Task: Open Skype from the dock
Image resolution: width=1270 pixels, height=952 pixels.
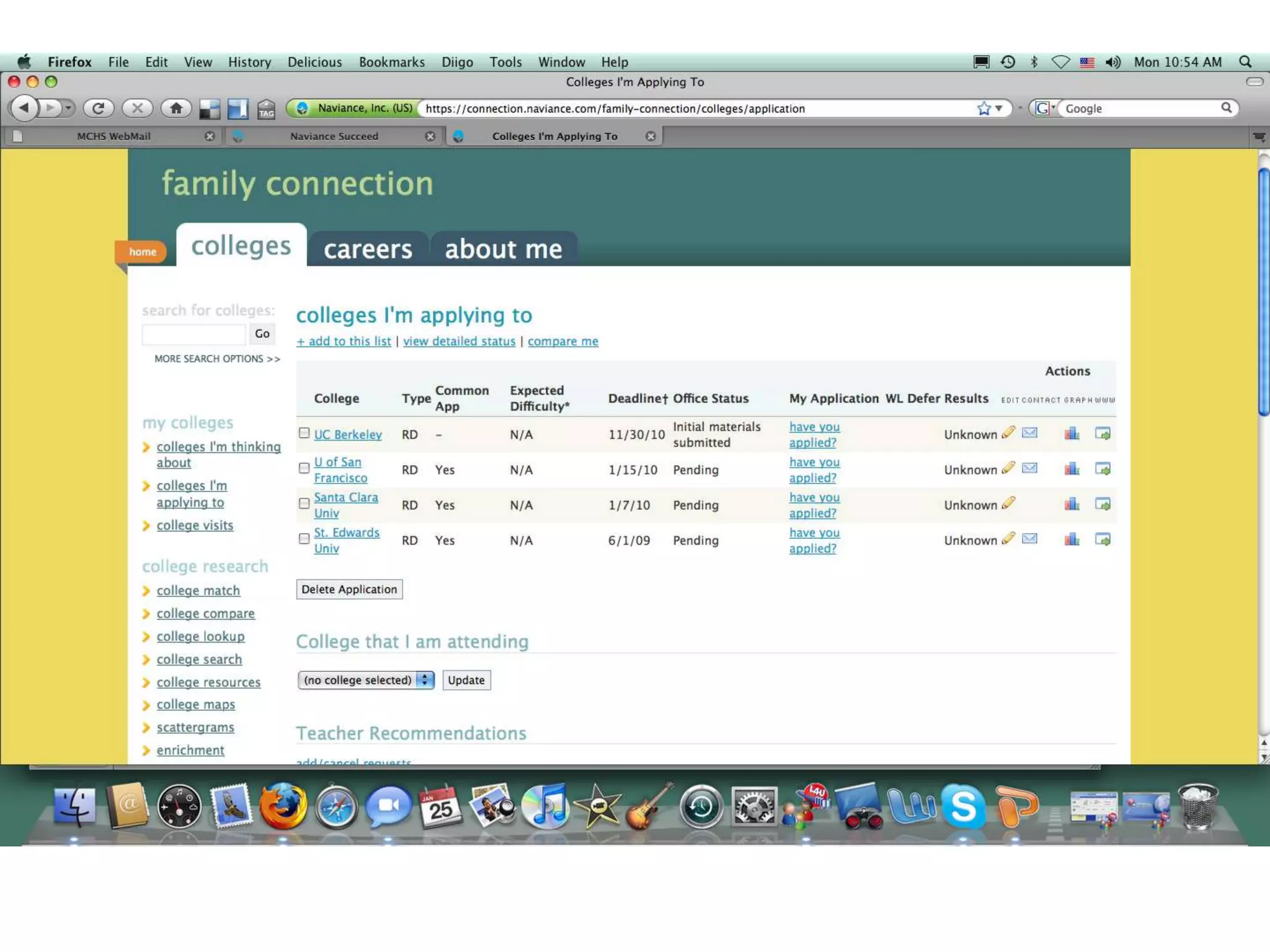Action: (x=963, y=806)
